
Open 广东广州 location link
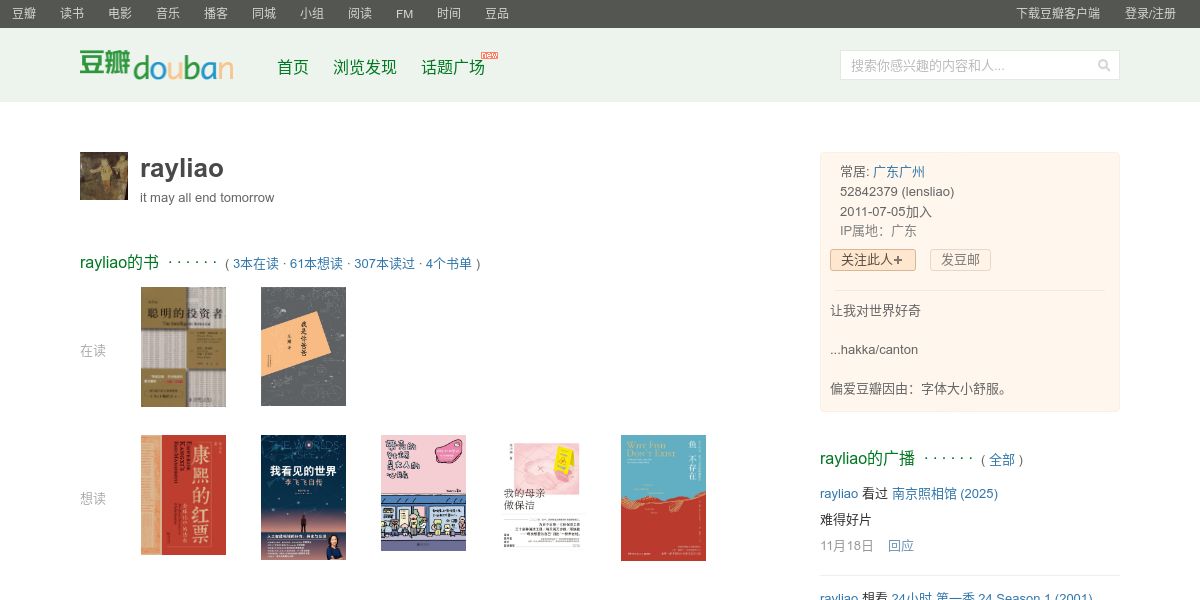point(899,171)
